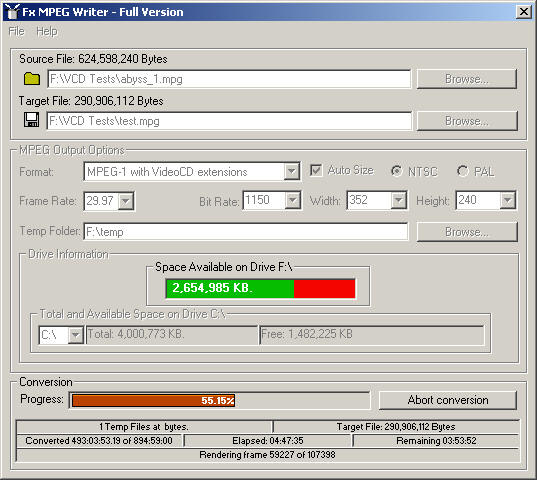Expand the Width dropdown
This screenshot has height=480, width=537.
[398, 200]
